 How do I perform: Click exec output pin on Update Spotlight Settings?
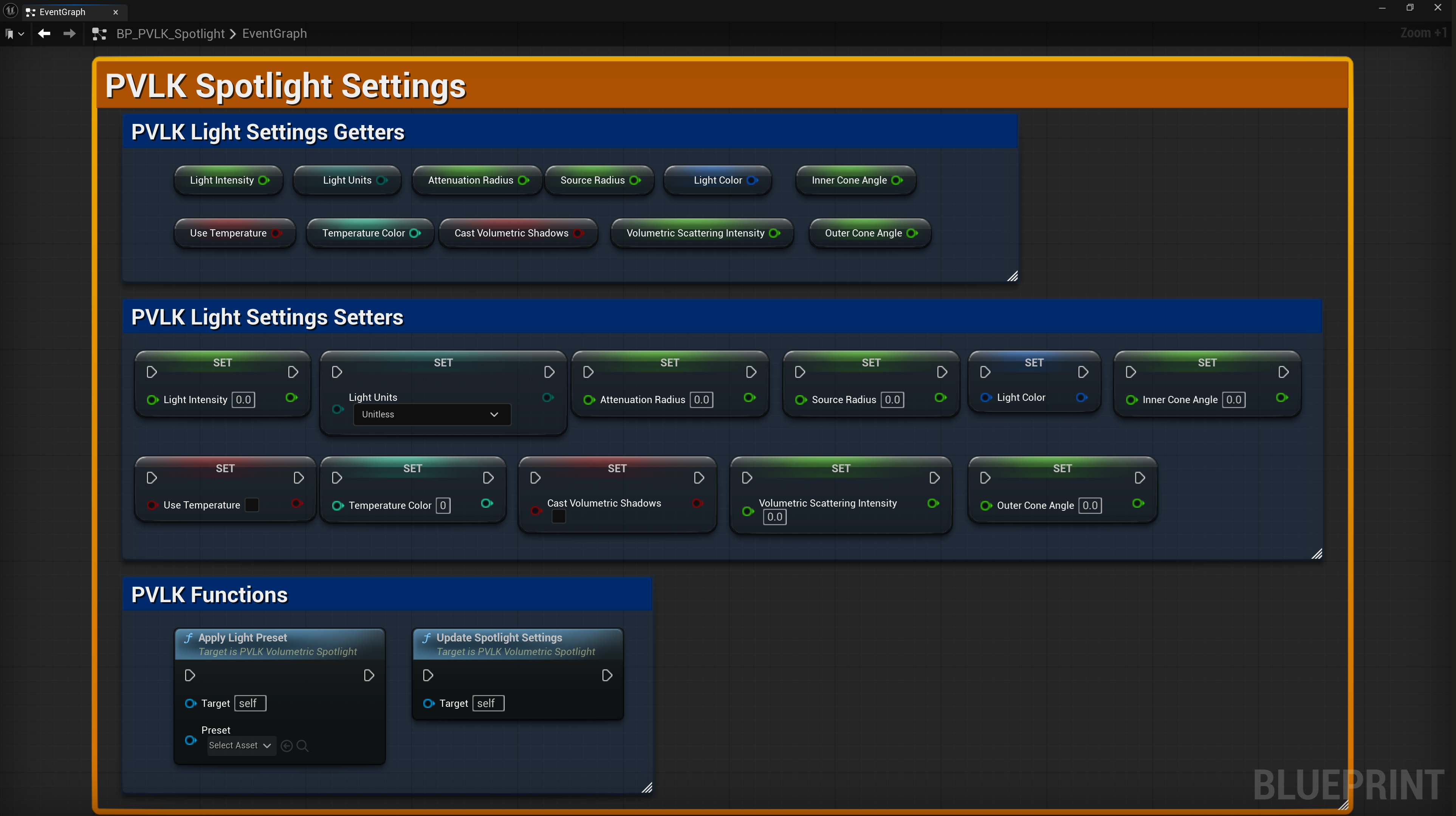(x=607, y=675)
